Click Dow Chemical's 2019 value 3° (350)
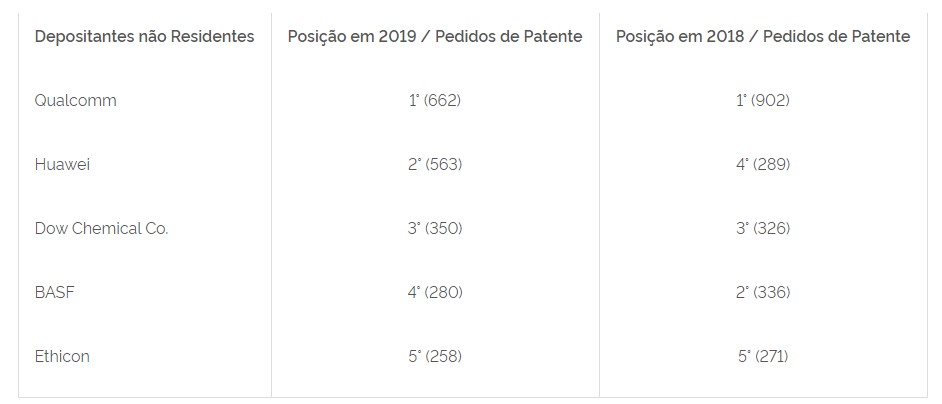942x404 pixels. (435, 228)
